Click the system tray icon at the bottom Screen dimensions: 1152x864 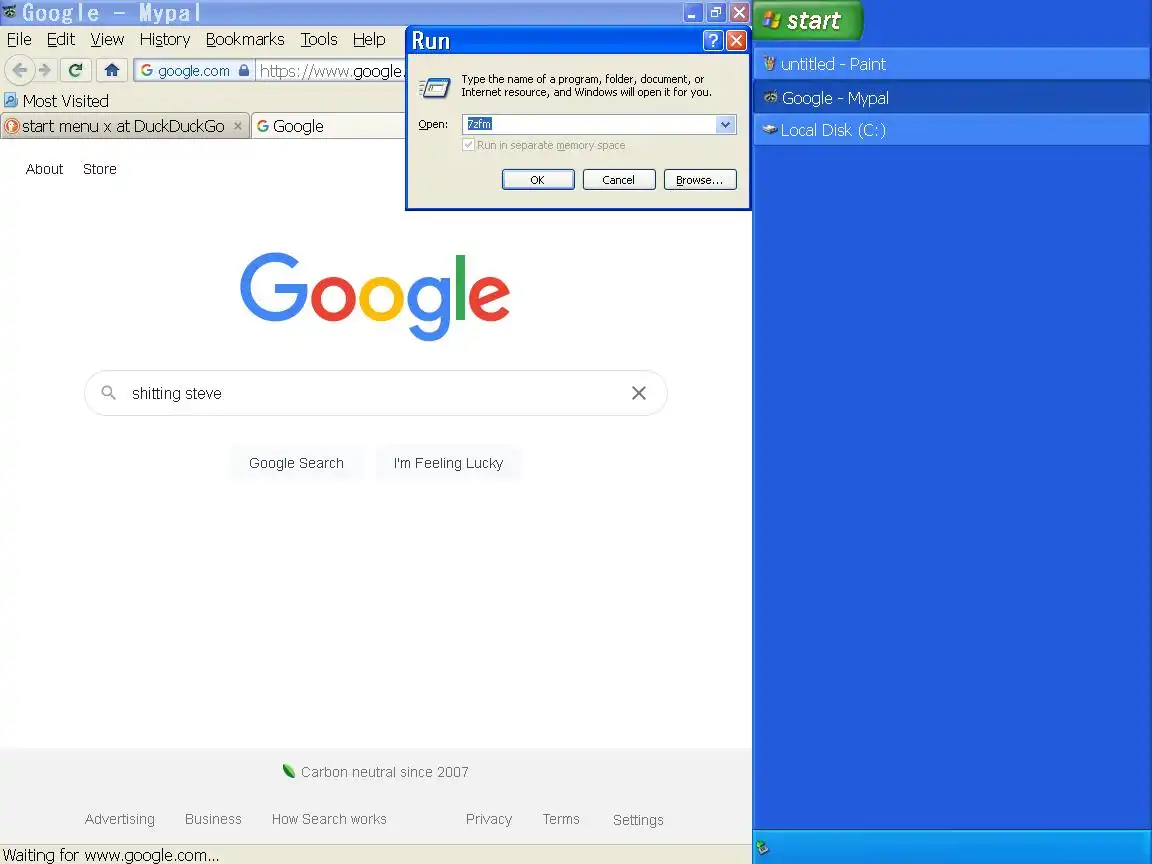tap(763, 847)
